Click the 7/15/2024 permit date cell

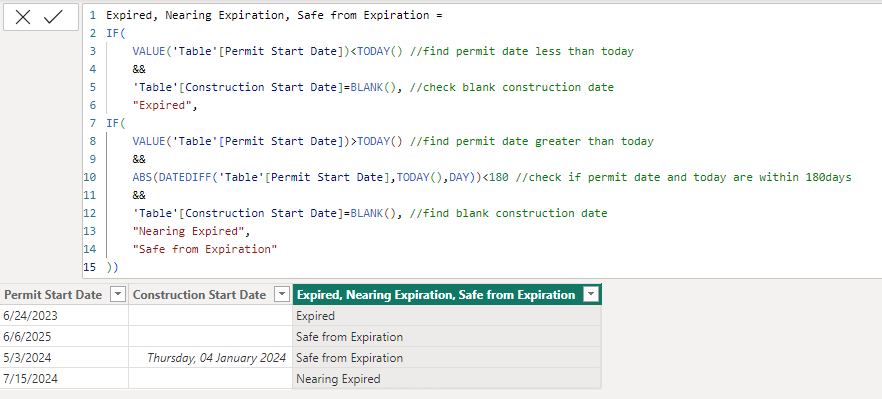[x=64, y=378]
